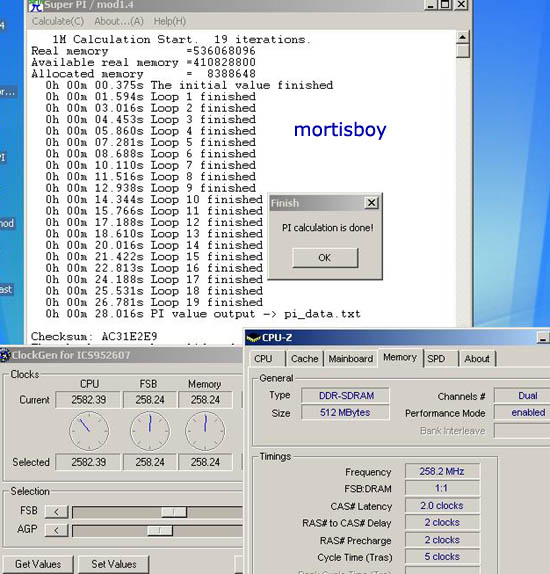Close the Finish dialog with X
Viewport: 550px width, 574px height.
coord(371,202)
